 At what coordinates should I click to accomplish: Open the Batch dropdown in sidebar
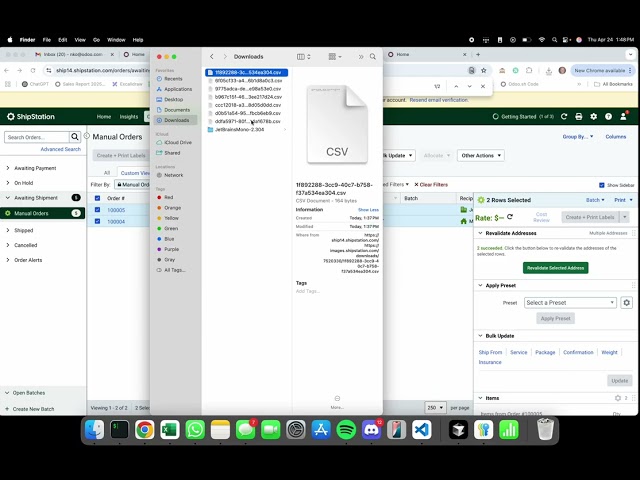pos(595,200)
